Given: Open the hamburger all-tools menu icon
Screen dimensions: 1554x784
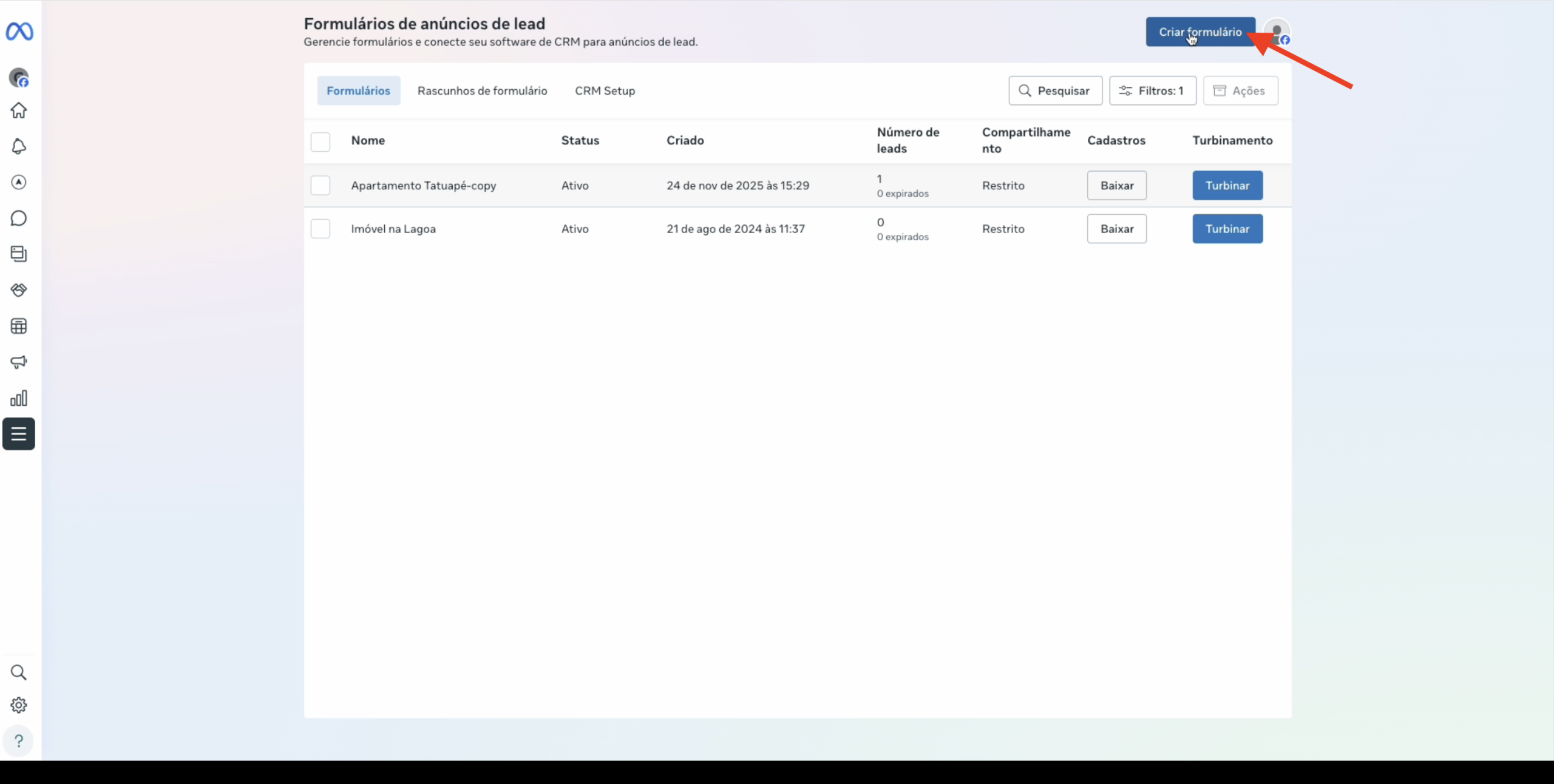Looking at the screenshot, I should (x=19, y=434).
